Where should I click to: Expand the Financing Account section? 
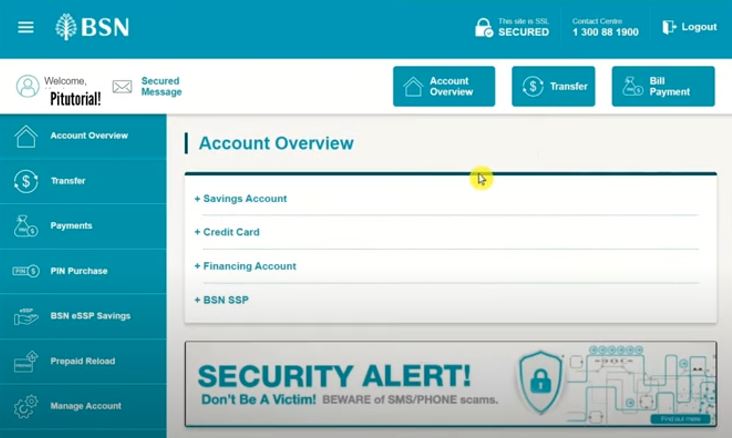coord(245,266)
